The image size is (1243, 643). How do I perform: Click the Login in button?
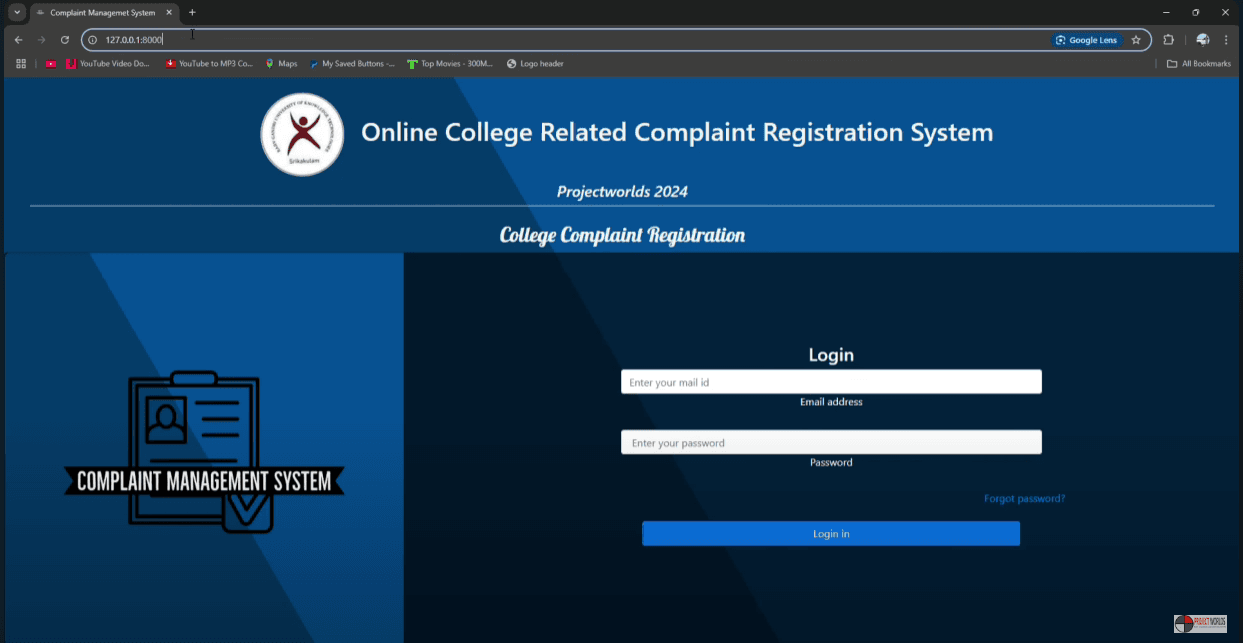[830, 534]
